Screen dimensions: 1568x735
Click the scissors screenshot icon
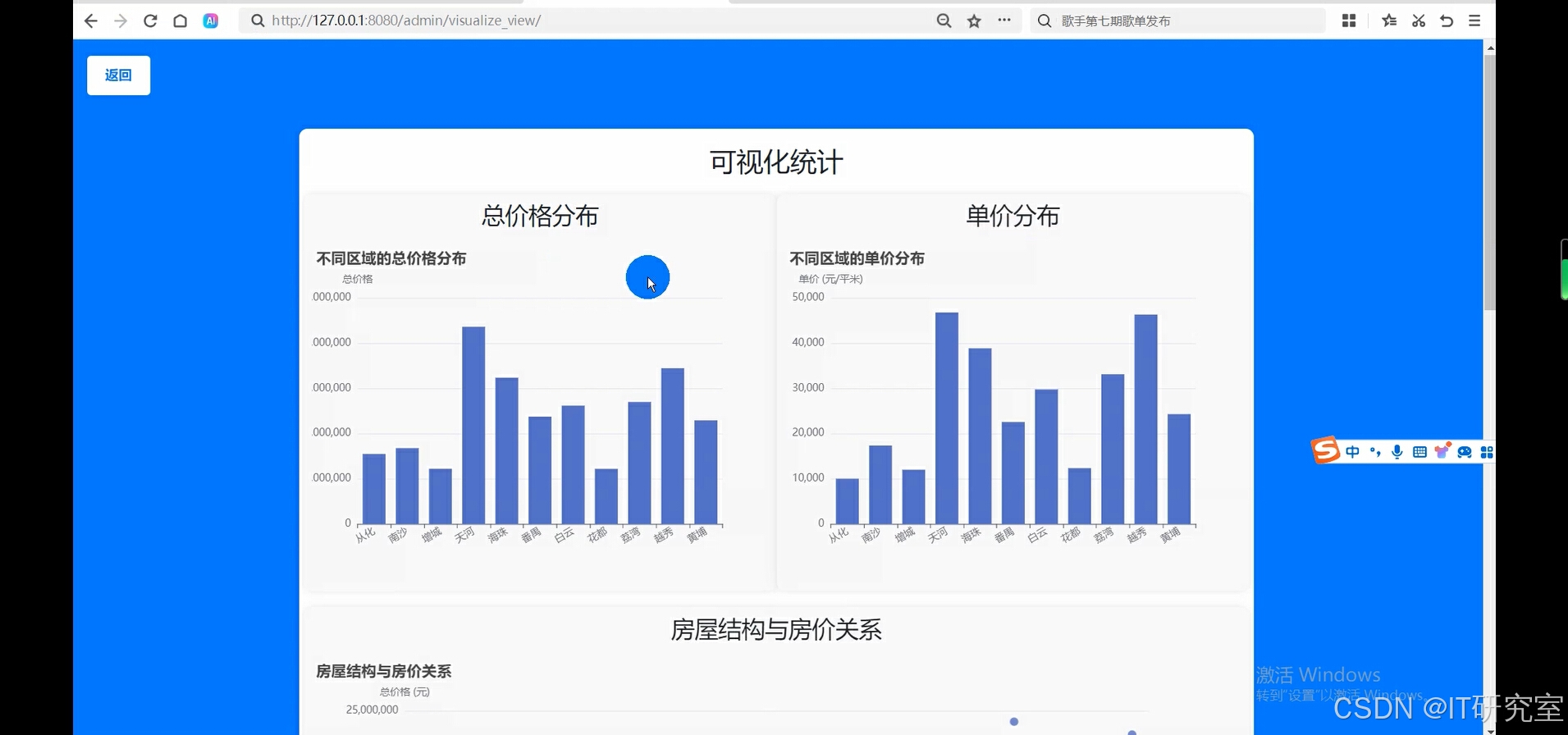1419,21
